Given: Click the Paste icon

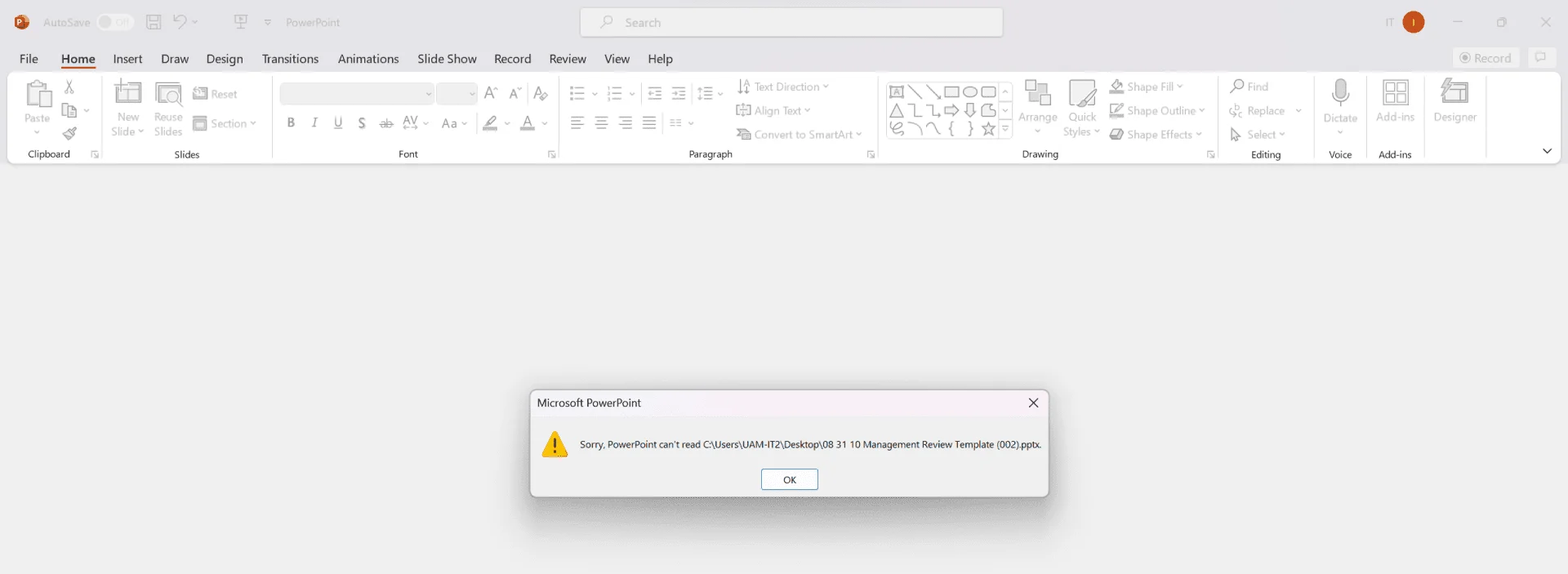Looking at the screenshot, I should pyautogui.click(x=38, y=93).
